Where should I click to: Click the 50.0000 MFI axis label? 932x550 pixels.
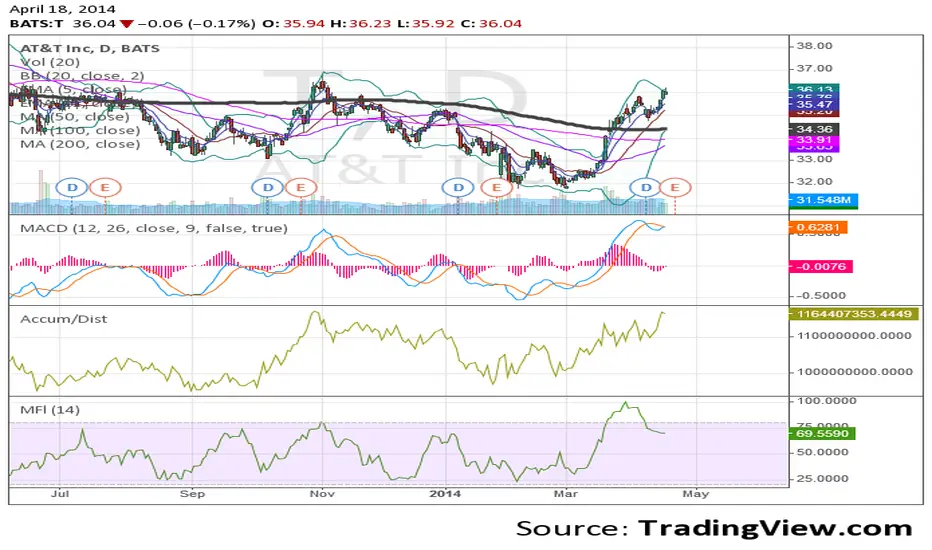(823, 452)
